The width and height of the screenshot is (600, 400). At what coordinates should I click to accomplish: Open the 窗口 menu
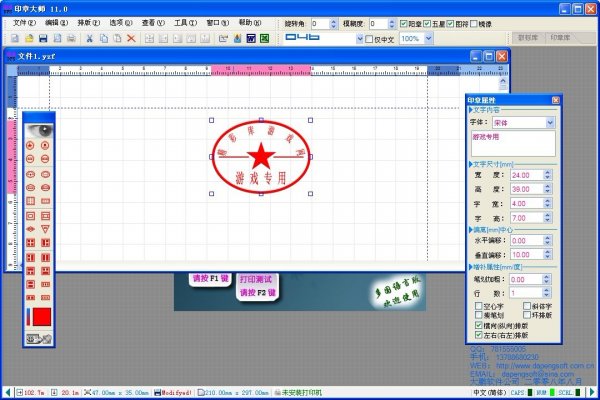[217, 23]
